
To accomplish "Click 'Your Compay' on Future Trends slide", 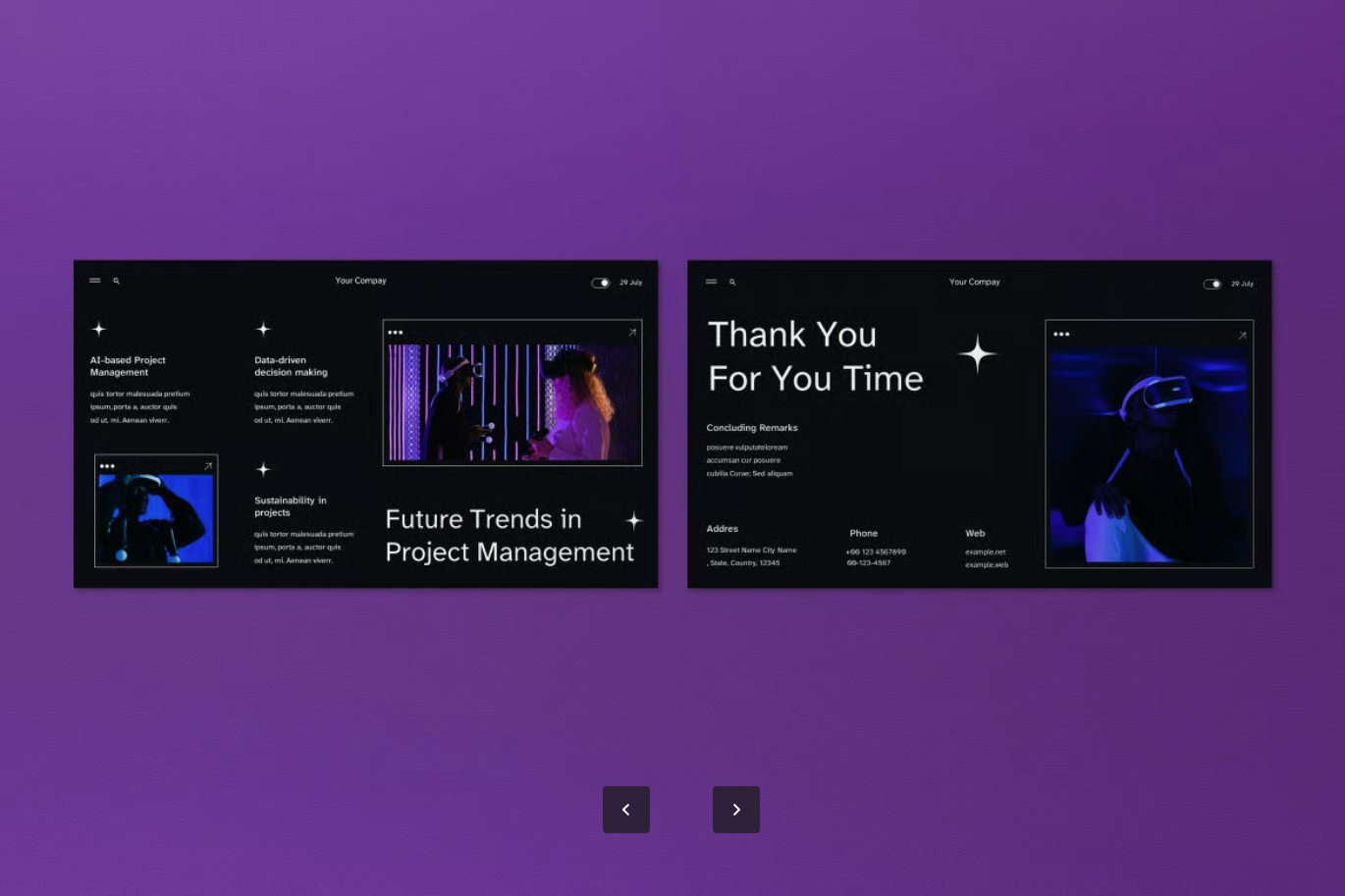I will point(360,281).
